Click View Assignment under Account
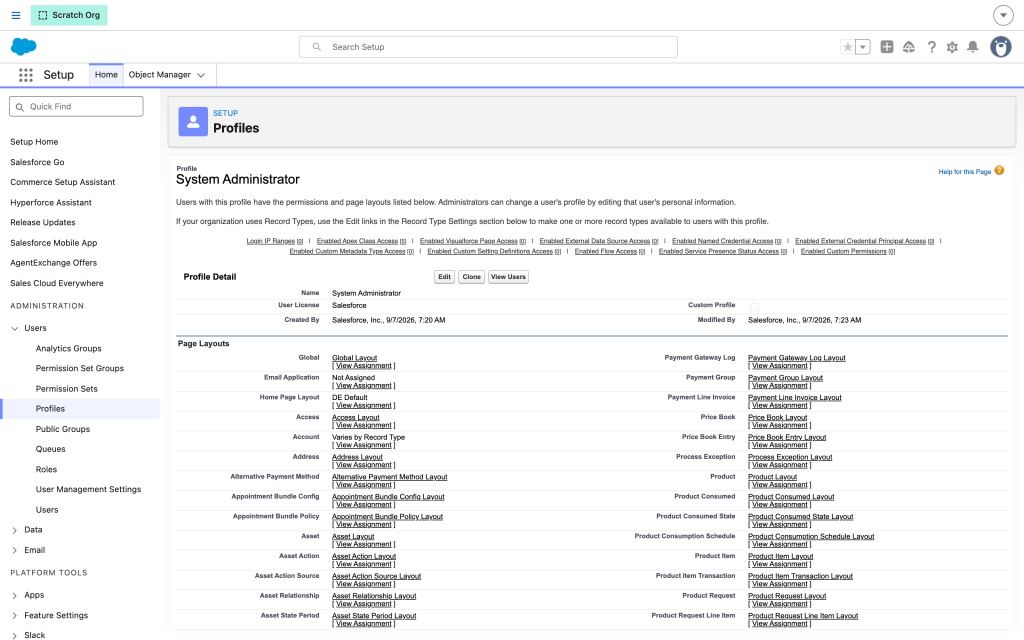 pyautogui.click(x=364, y=445)
